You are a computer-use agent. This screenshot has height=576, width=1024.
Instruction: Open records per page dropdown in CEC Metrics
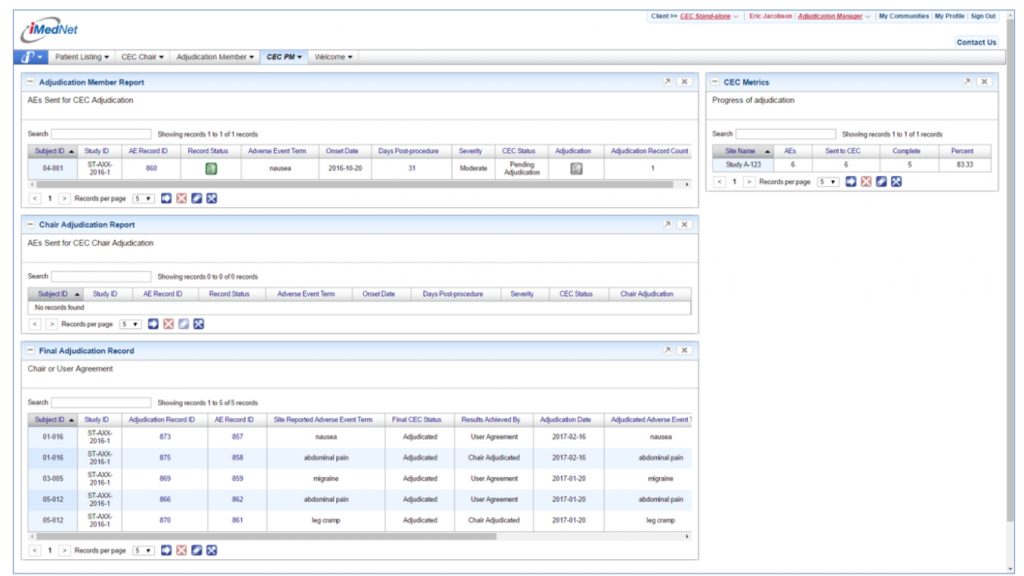828,182
